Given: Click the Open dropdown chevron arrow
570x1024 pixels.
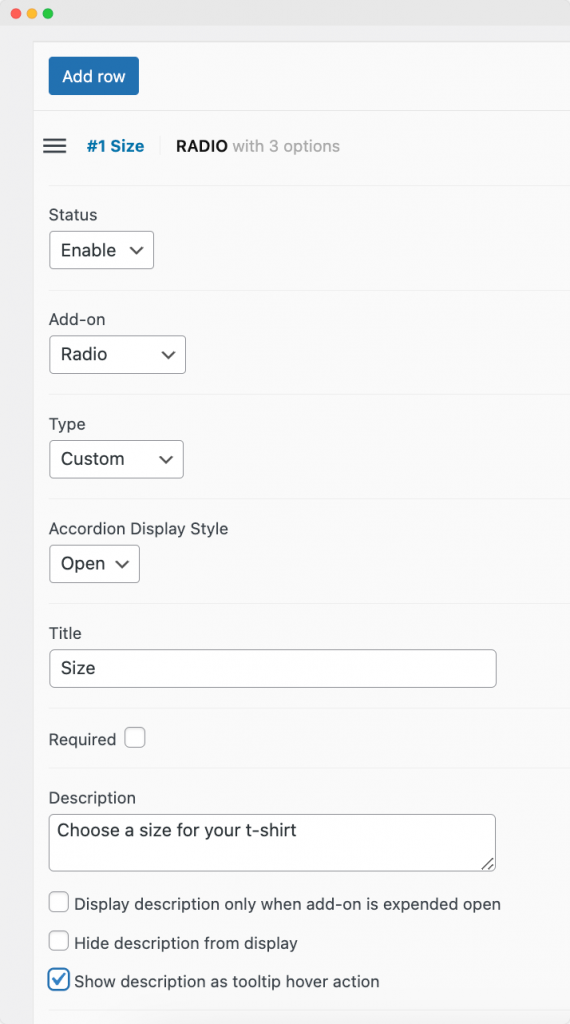Looking at the screenshot, I should click(x=122, y=564).
